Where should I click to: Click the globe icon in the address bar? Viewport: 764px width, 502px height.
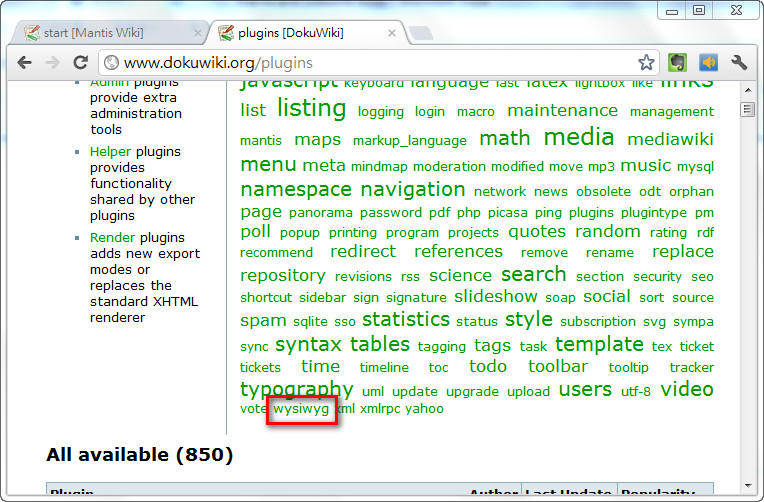coord(112,62)
